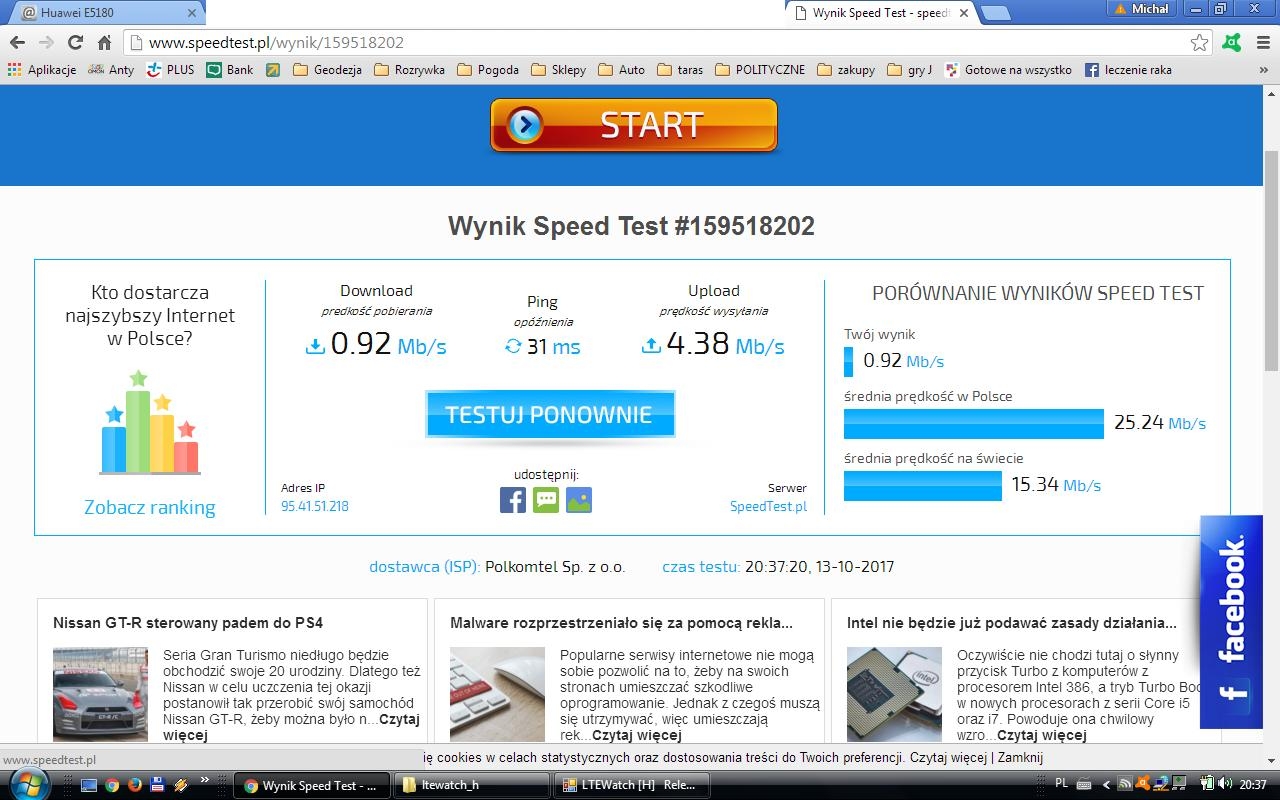The width and height of the screenshot is (1280, 800).
Task: Open the browser home page icon
Action: [104, 43]
